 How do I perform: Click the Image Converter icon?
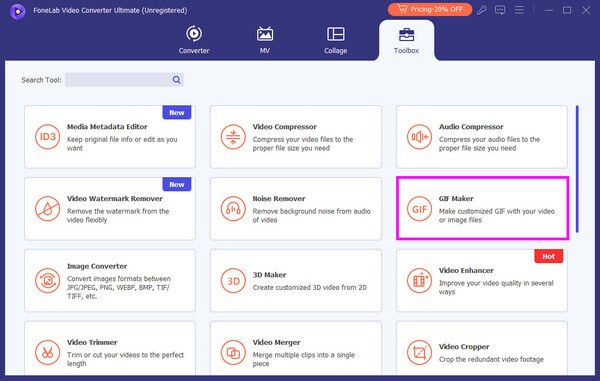(47, 280)
